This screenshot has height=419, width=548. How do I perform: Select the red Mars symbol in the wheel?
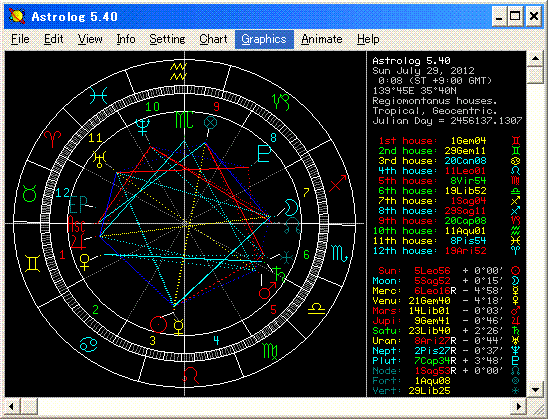point(267,291)
